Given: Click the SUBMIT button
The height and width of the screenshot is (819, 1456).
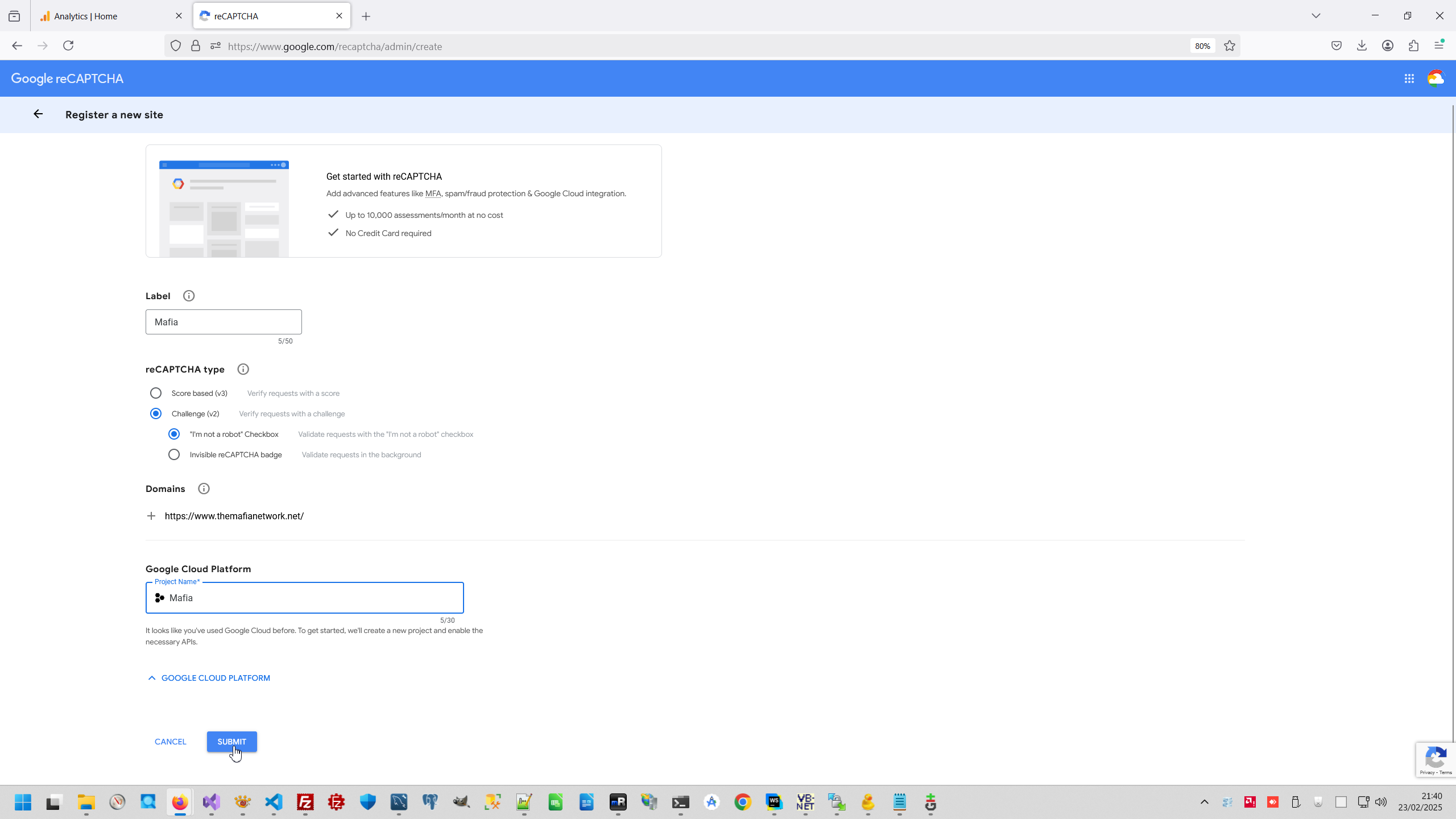Looking at the screenshot, I should (x=231, y=742).
